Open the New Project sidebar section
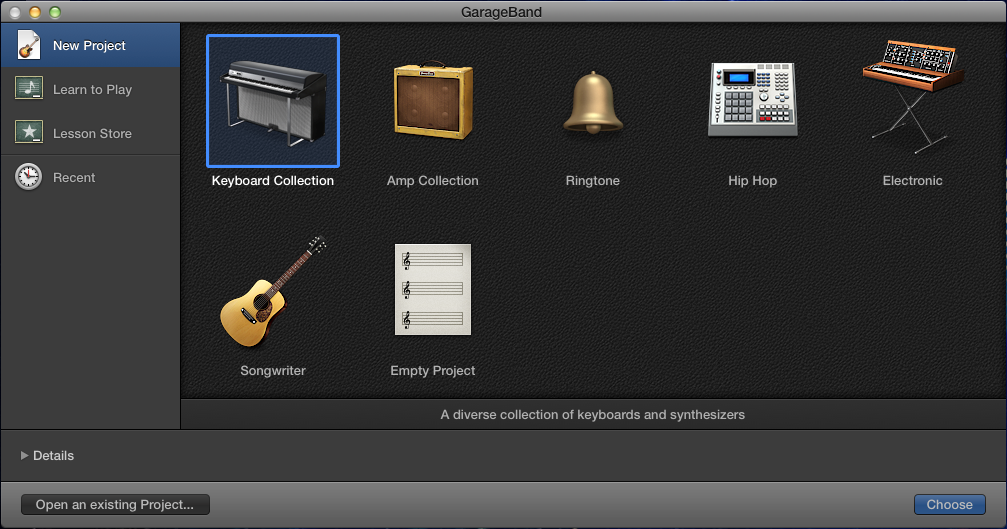This screenshot has width=1007, height=529. pyautogui.click(x=91, y=45)
